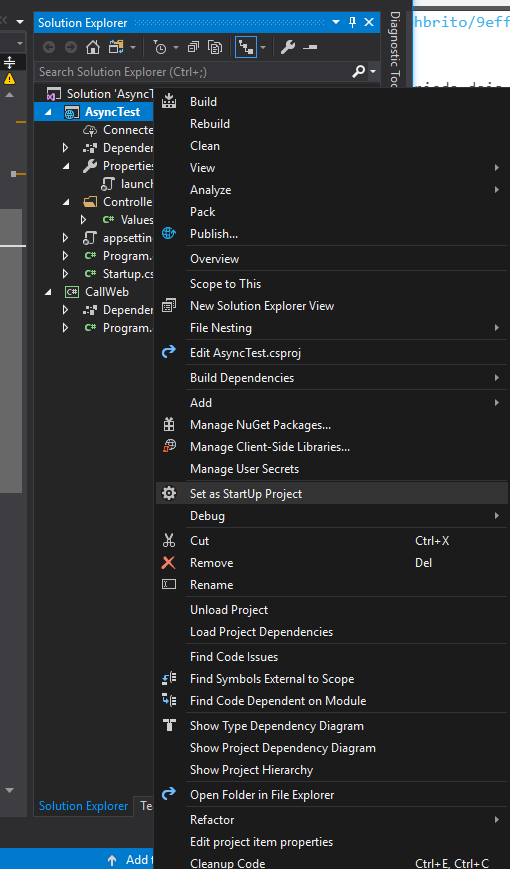Click the red X Remove icon
The width and height of the screenshot is (510, 869).
[x=169, y=563]
